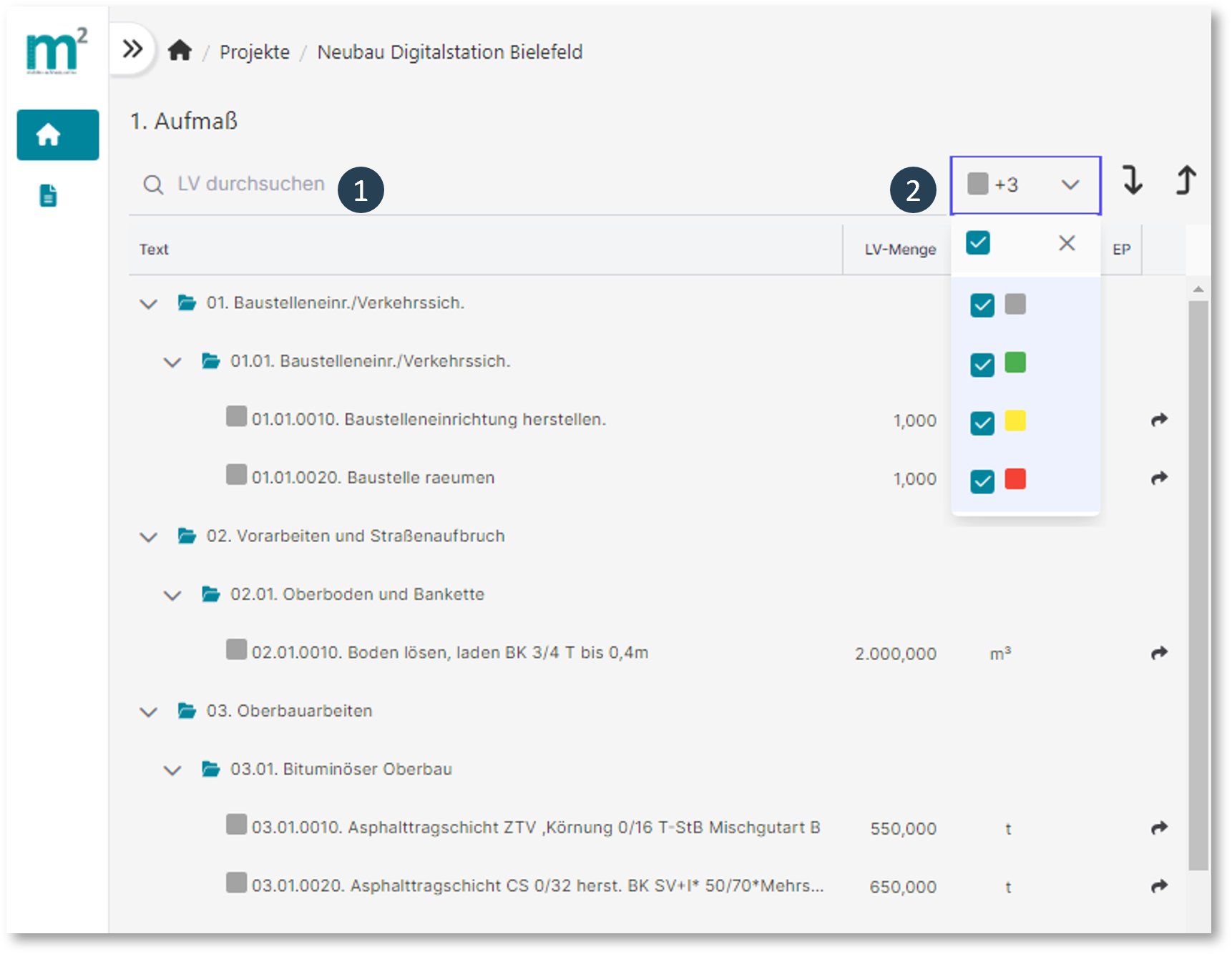This screenshot has width=1232, height=954.
Task: Clear the filter with the X icon
Action: pos(1067,243)
